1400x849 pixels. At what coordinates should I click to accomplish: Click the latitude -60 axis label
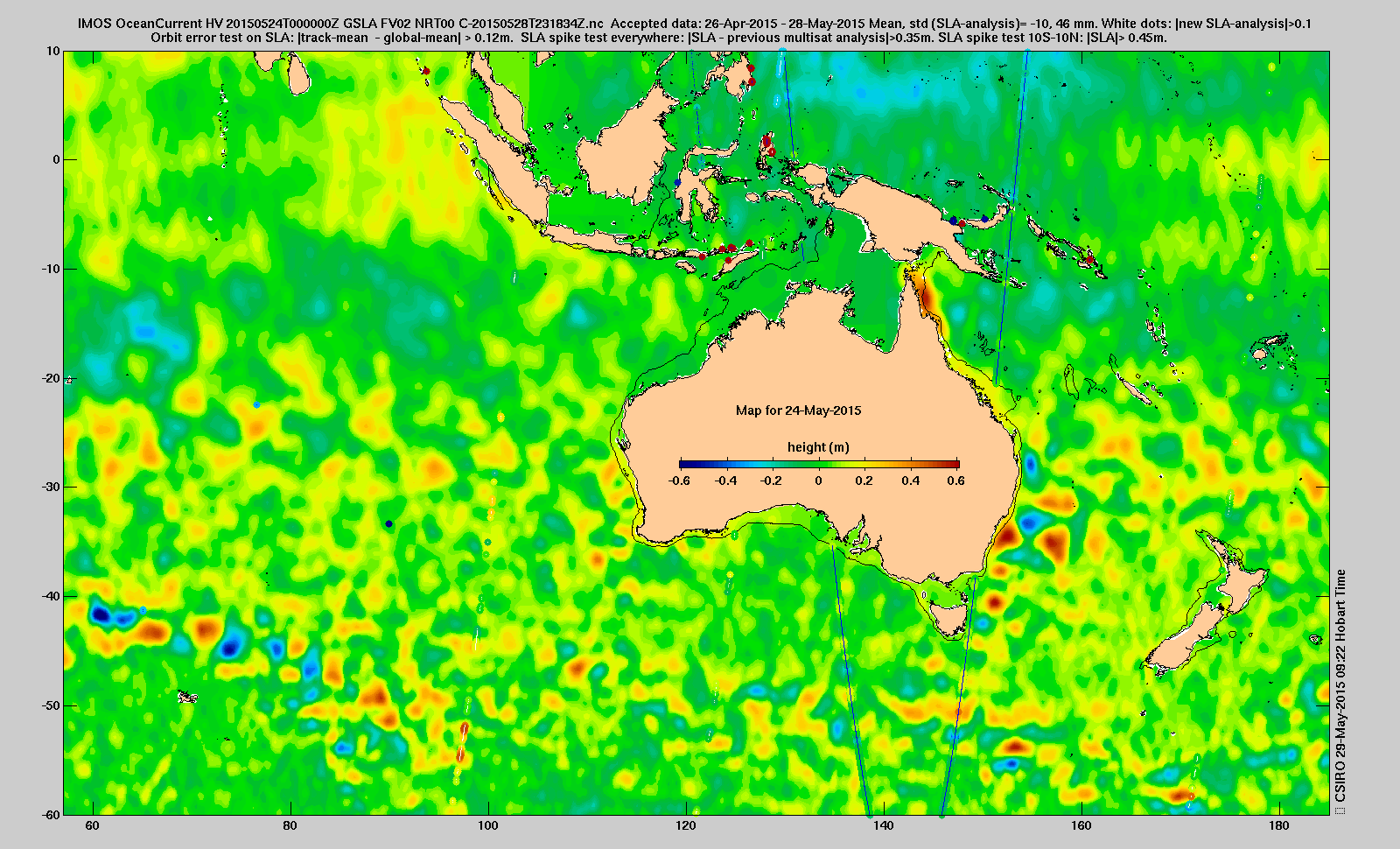51,814
